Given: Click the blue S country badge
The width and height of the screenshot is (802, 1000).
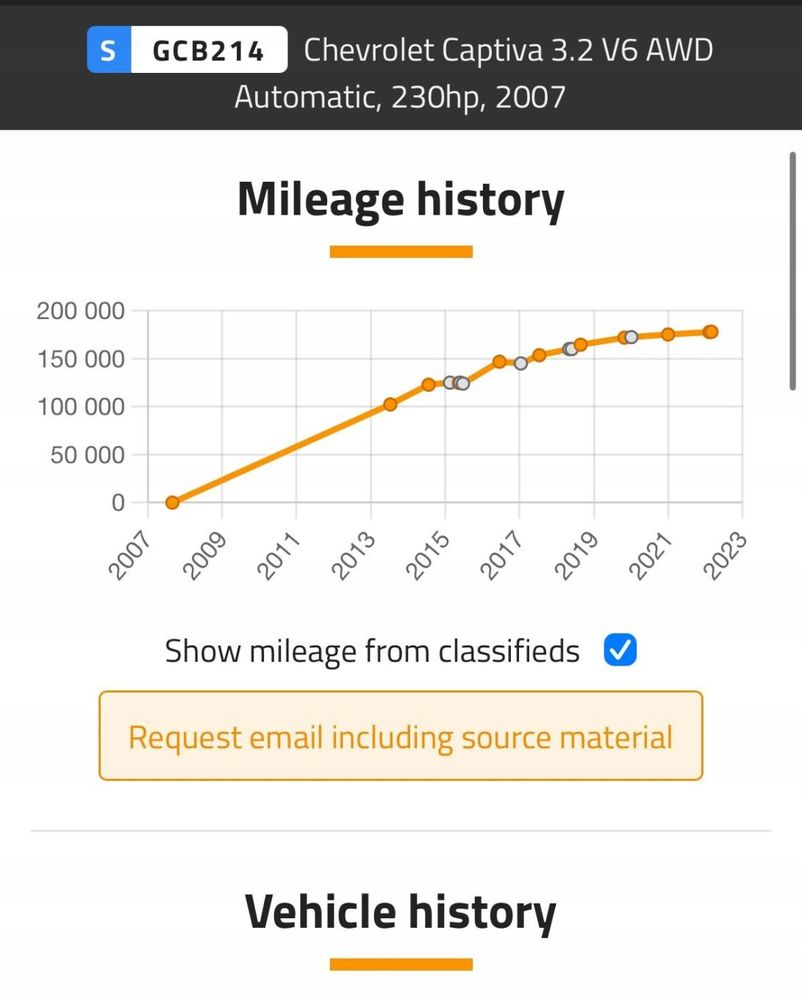Looking at the screenshot, I should (108, 52).
